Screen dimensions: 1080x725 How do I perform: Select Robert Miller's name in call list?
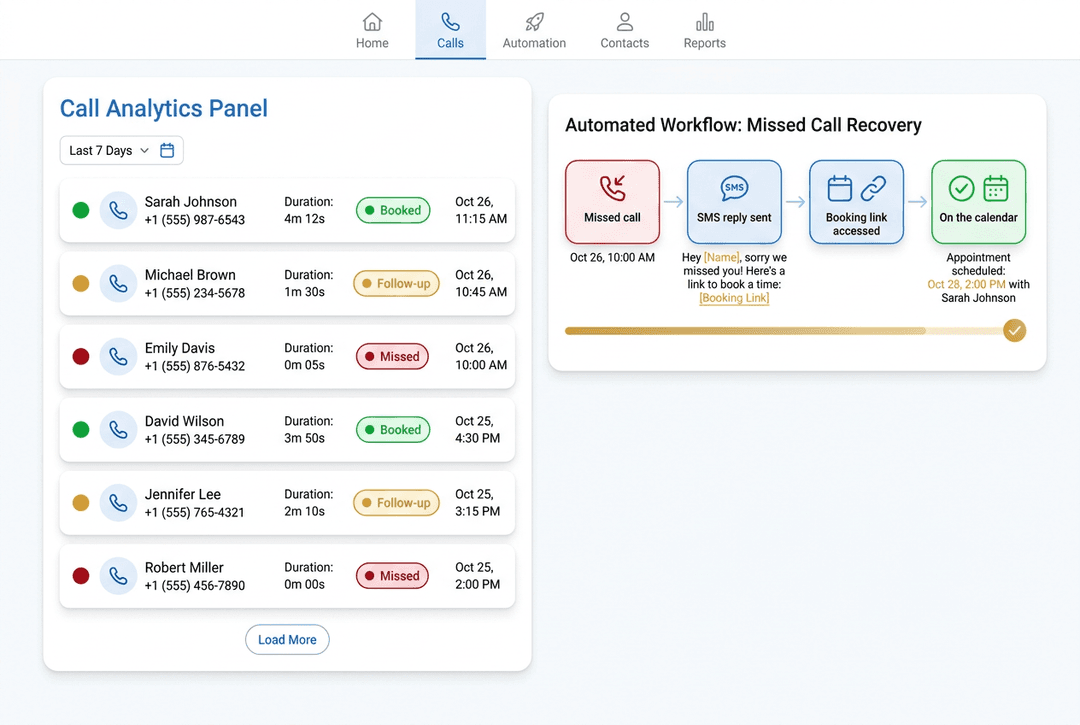pos(184,567)
